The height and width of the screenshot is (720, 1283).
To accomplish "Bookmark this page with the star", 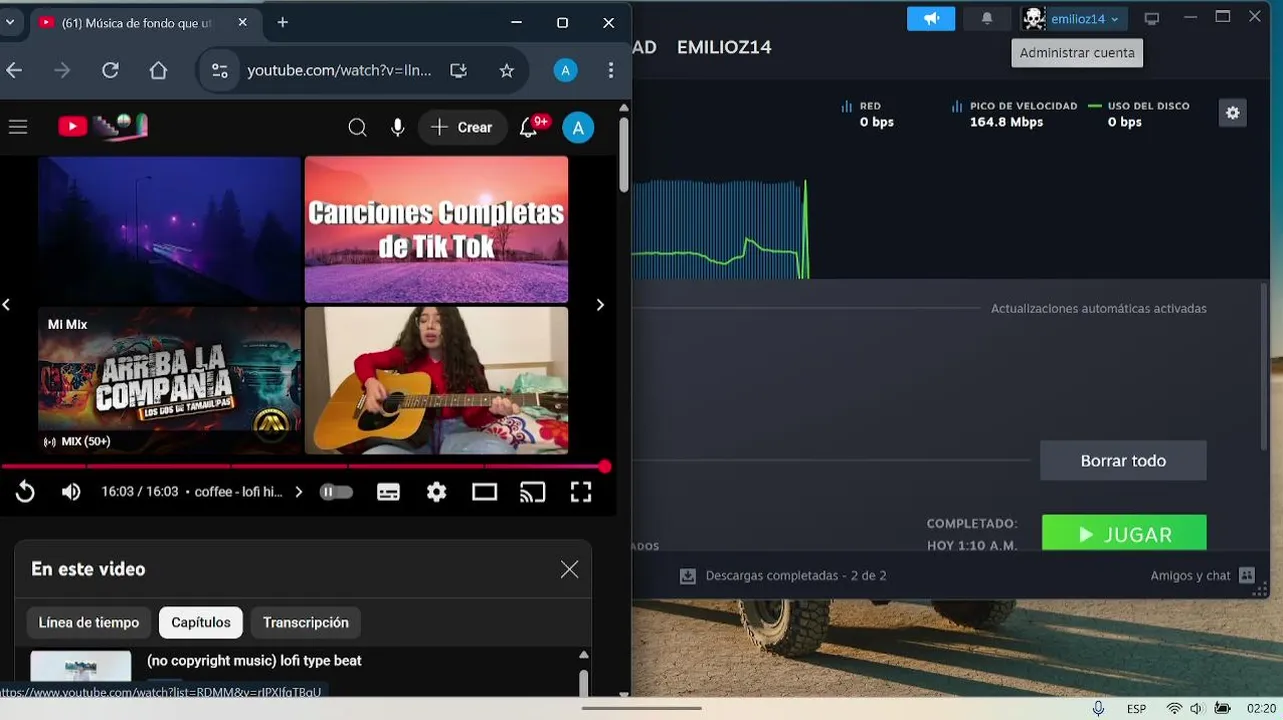I will (x=506, y=70).
